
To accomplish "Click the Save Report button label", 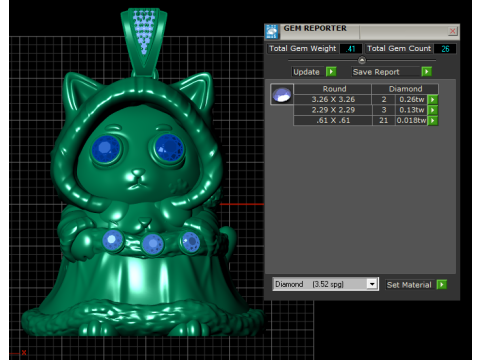I will [x=376, y=72].
